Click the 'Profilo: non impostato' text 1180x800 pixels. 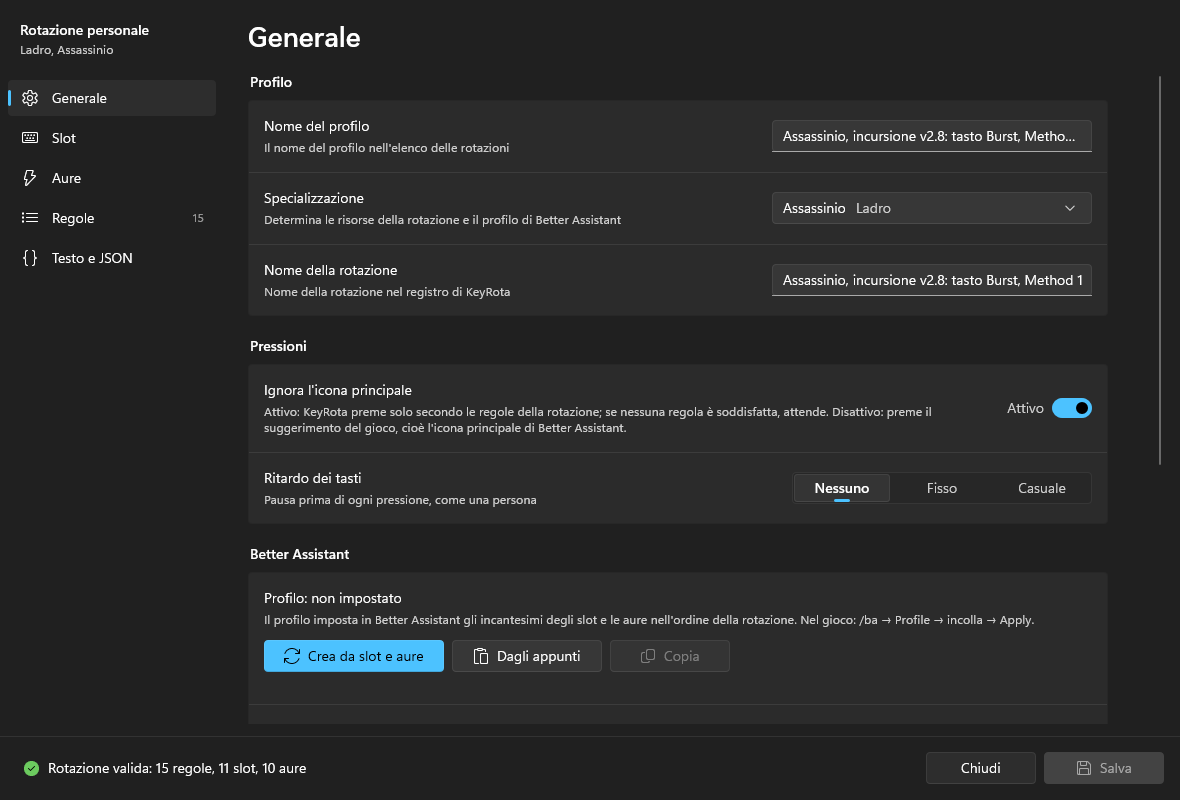click(x=333, y=598)
